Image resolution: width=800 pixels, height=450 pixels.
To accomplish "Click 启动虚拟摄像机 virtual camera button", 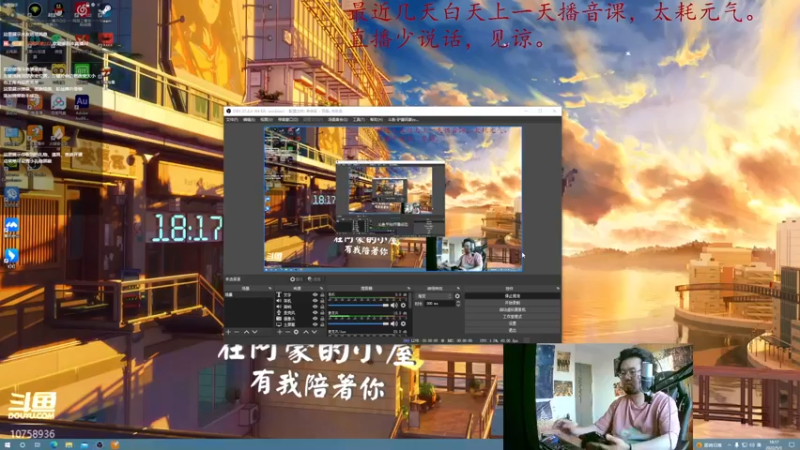I will tap(513, 310).
